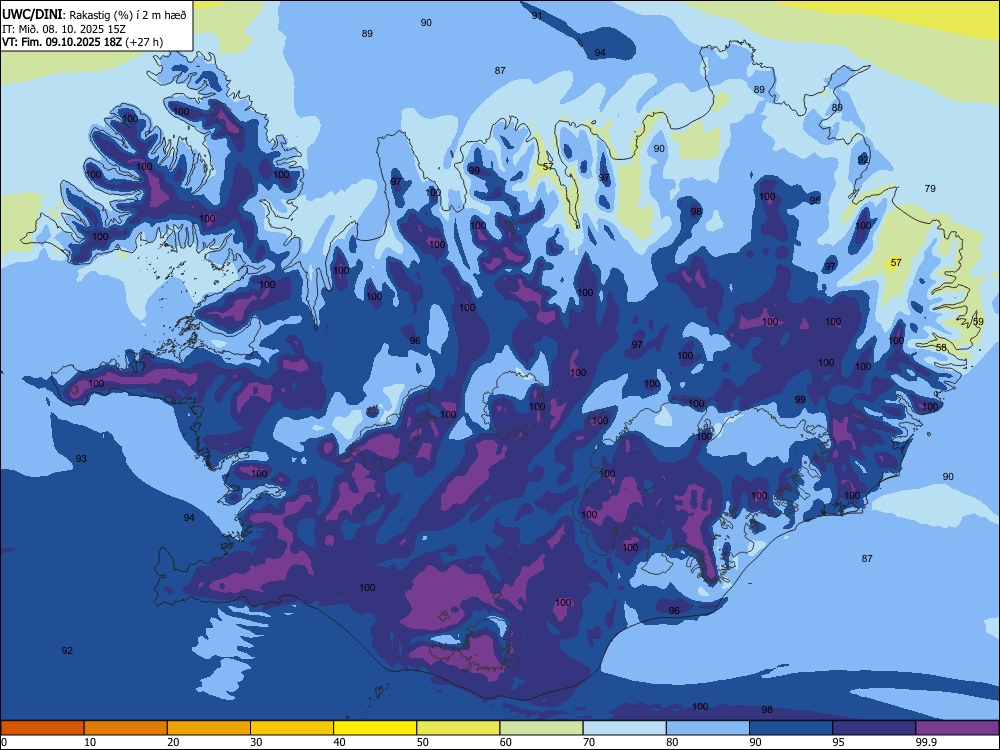Click the 'IT: Mið. 08. 10. 2025 15Z' line
Image resolution: width=1000 pixels, height=750 pixels.
tap(64, 29)
